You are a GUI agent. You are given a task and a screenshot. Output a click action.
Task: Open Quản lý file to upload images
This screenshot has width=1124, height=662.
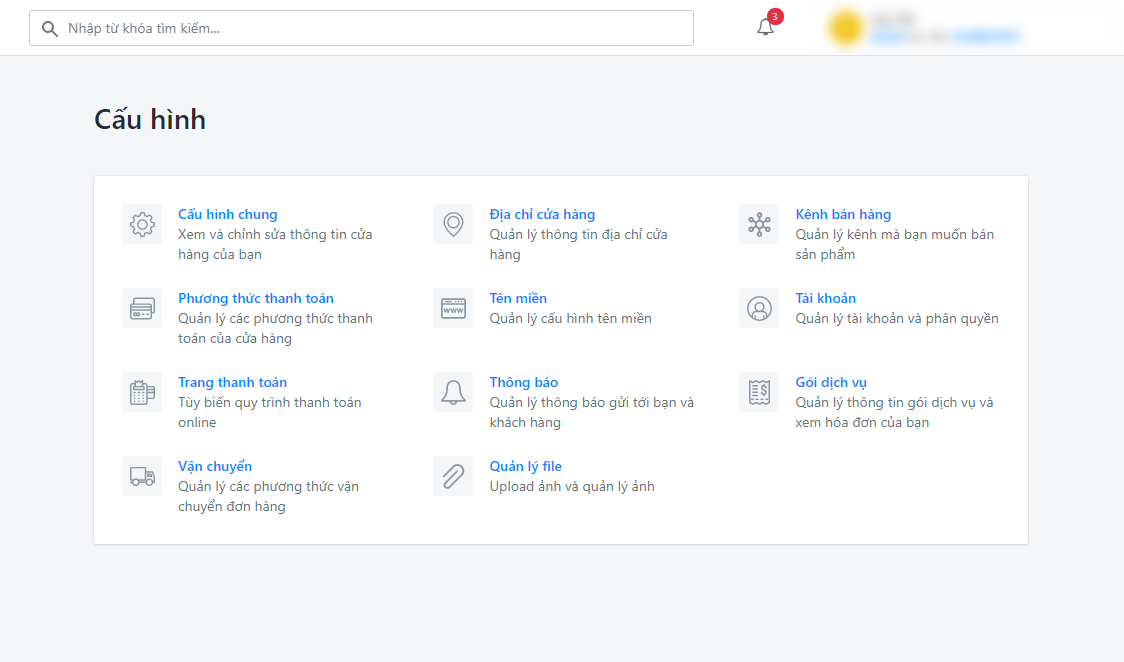pyautogui.click(x=524, y=466)
